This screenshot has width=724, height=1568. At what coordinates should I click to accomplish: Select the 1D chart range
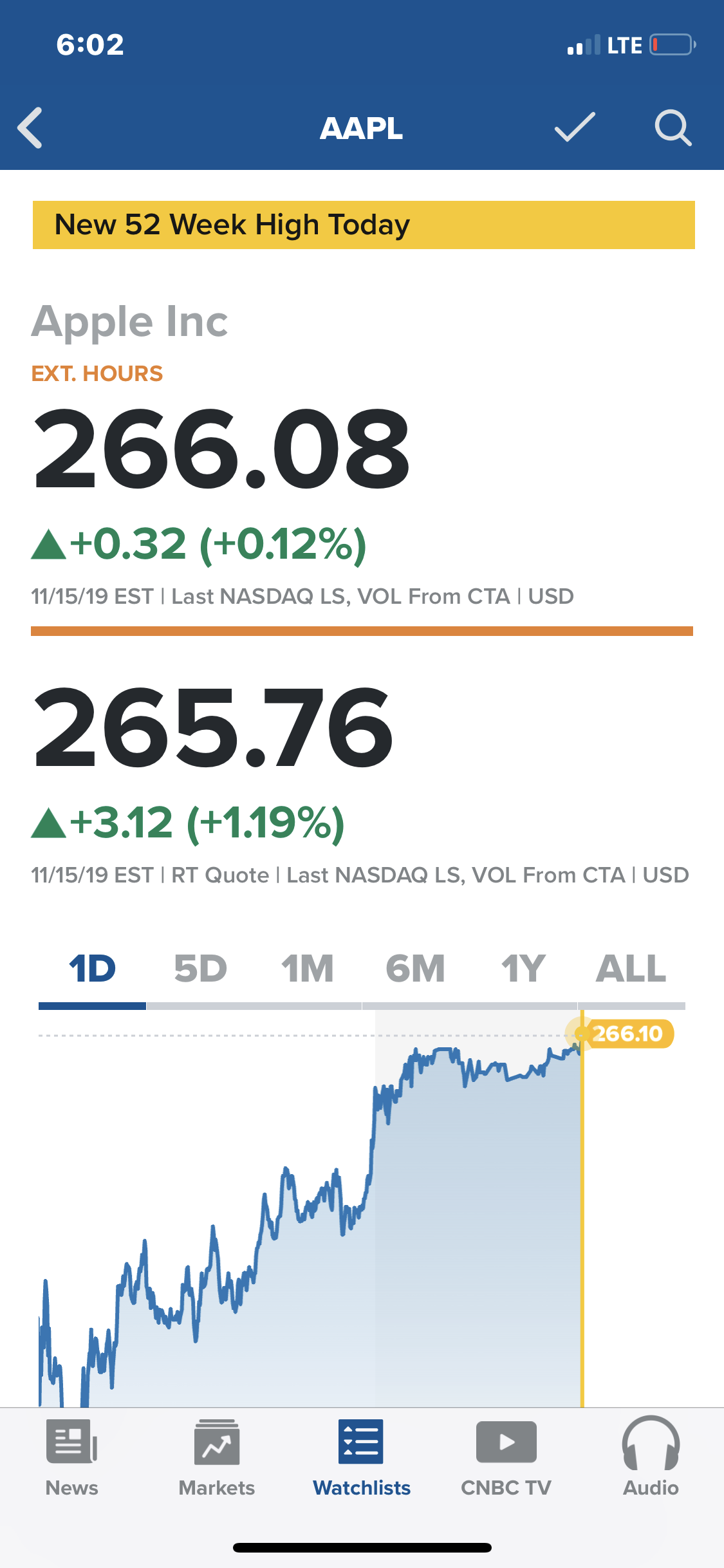click(x=93, y=969)
